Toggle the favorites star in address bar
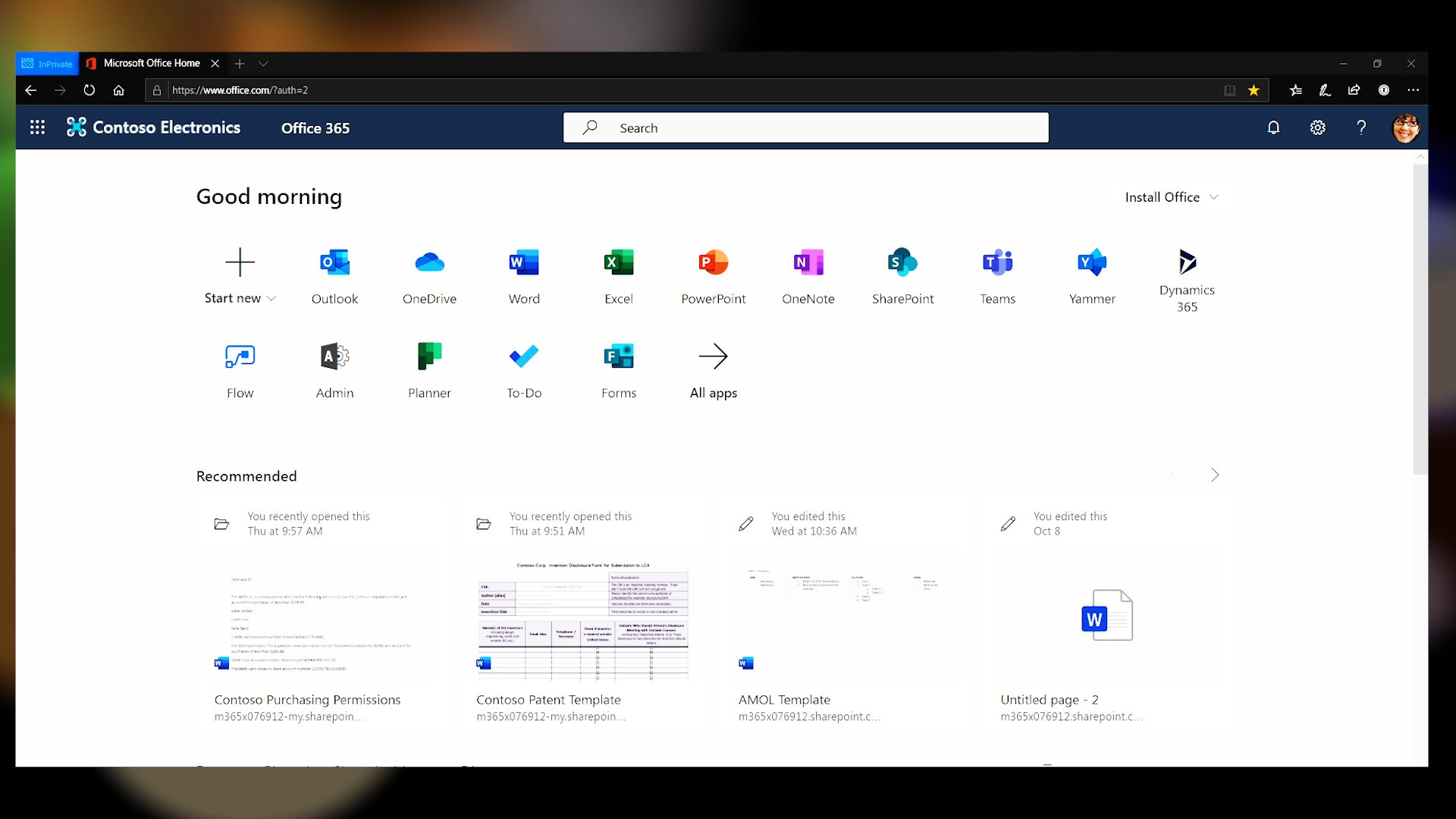This screenshot has height=819, width=1456. (1254, 90)
